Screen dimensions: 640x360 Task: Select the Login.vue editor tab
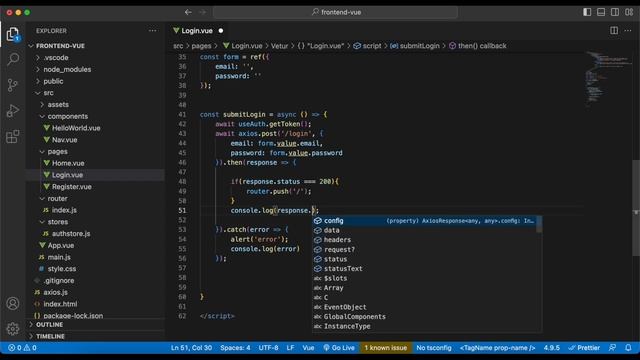click(x=198, y=31)
